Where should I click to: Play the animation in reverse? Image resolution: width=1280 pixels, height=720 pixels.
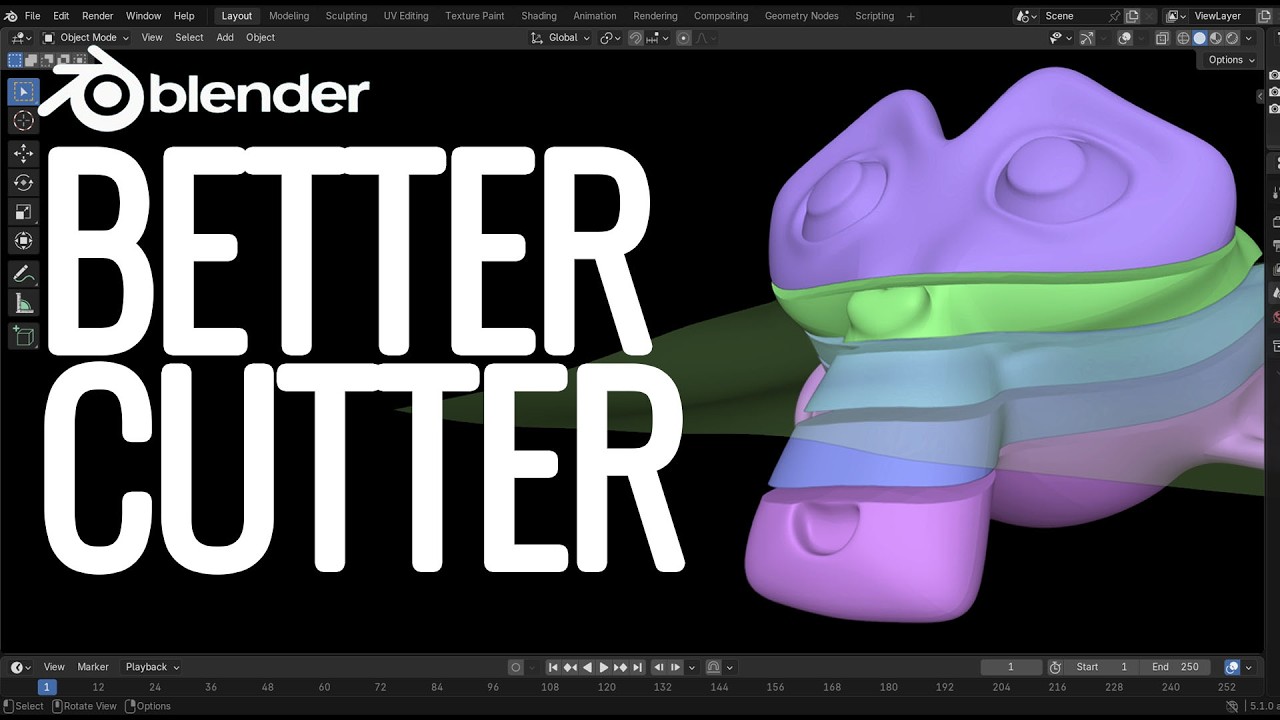pyautogui.click(x=587, y=667)
